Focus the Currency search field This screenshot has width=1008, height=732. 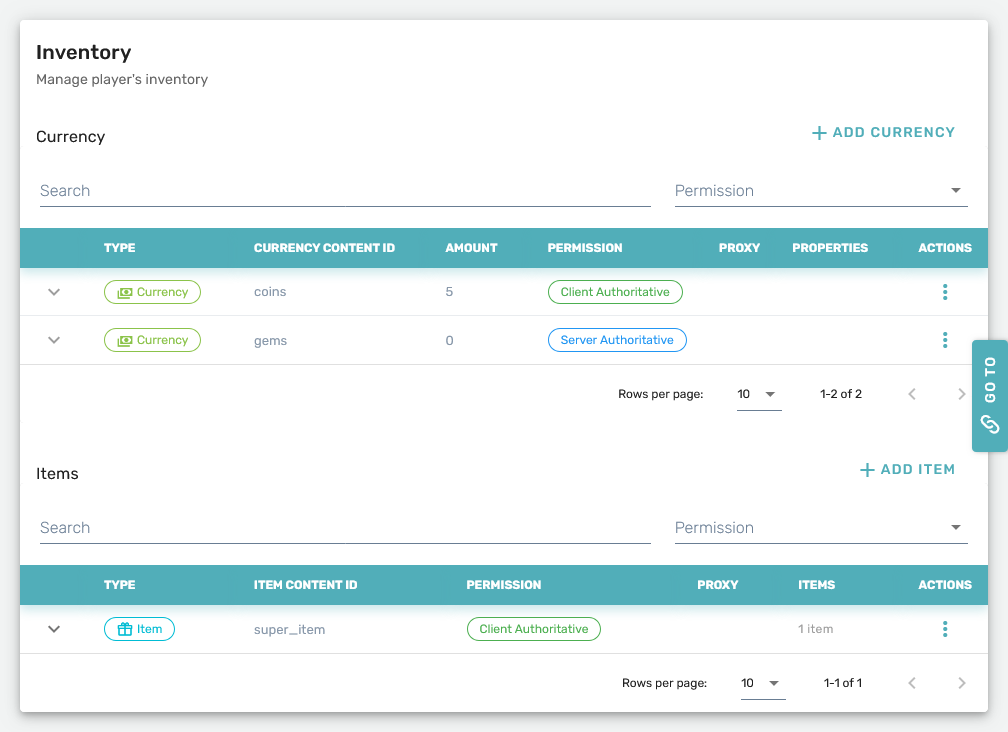345,191
